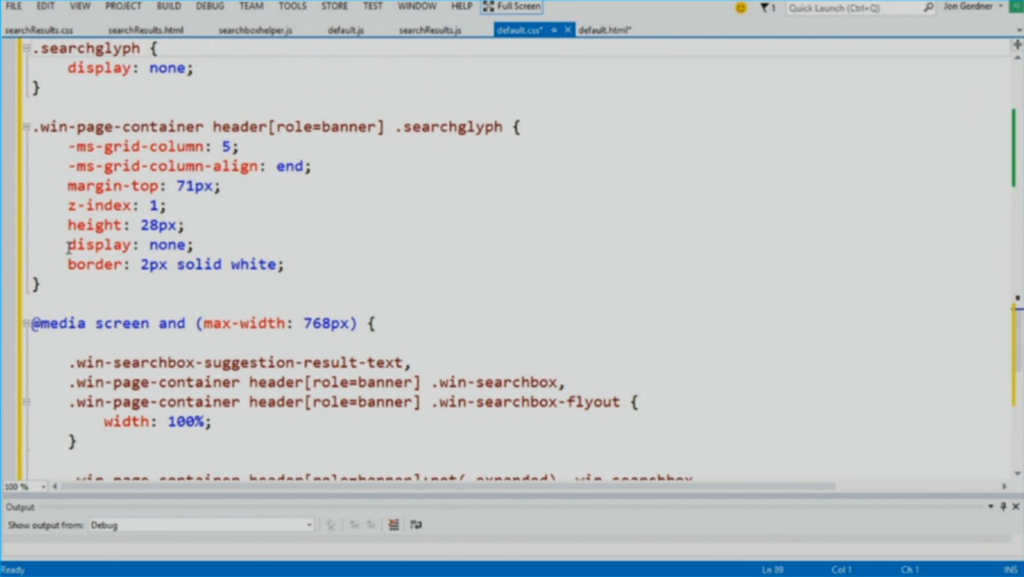Open the FILE menu

tap(13, 7)
